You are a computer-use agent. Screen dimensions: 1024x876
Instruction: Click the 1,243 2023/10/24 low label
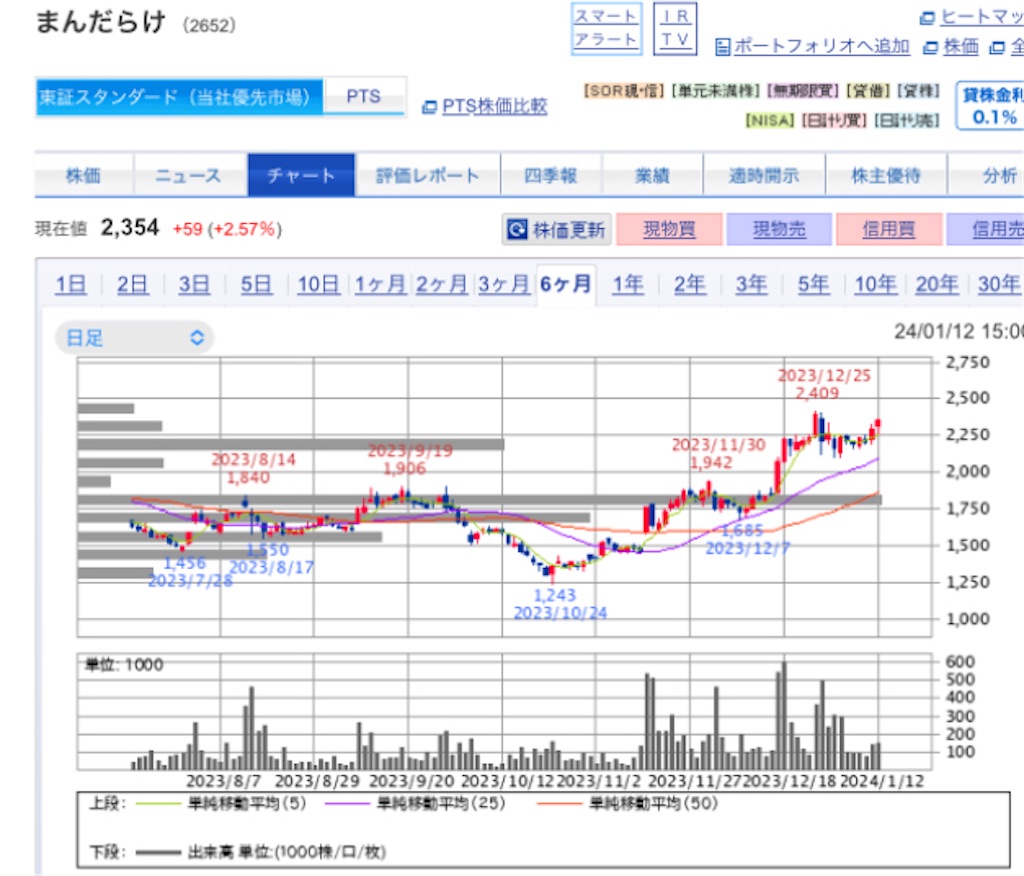coord(560,604)
